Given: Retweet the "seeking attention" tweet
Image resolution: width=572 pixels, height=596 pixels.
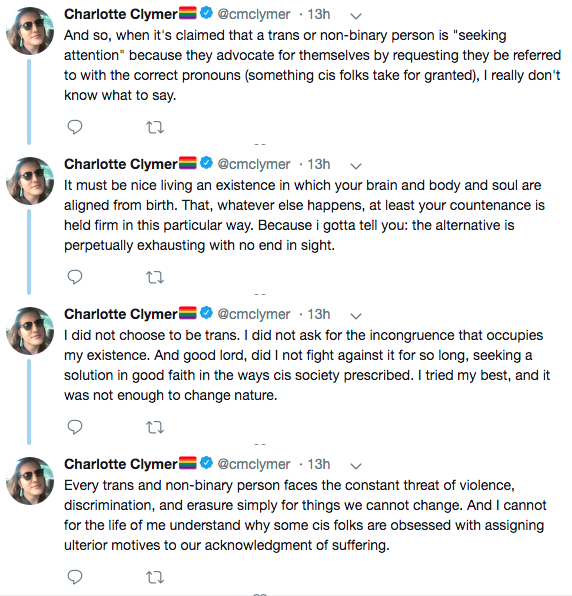Looking at the screenshot, I should [155, 127].
